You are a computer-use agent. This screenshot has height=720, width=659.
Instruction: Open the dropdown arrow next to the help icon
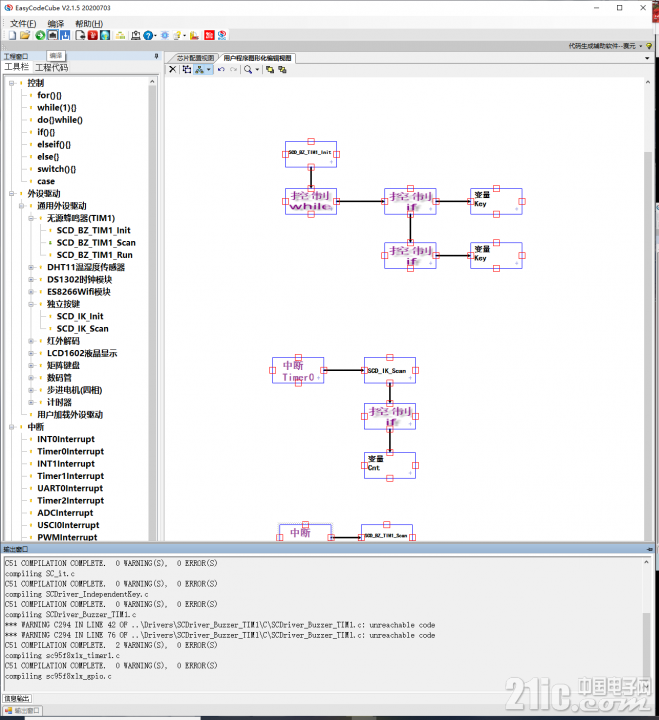pyautogui.click(x=156, y=35)
